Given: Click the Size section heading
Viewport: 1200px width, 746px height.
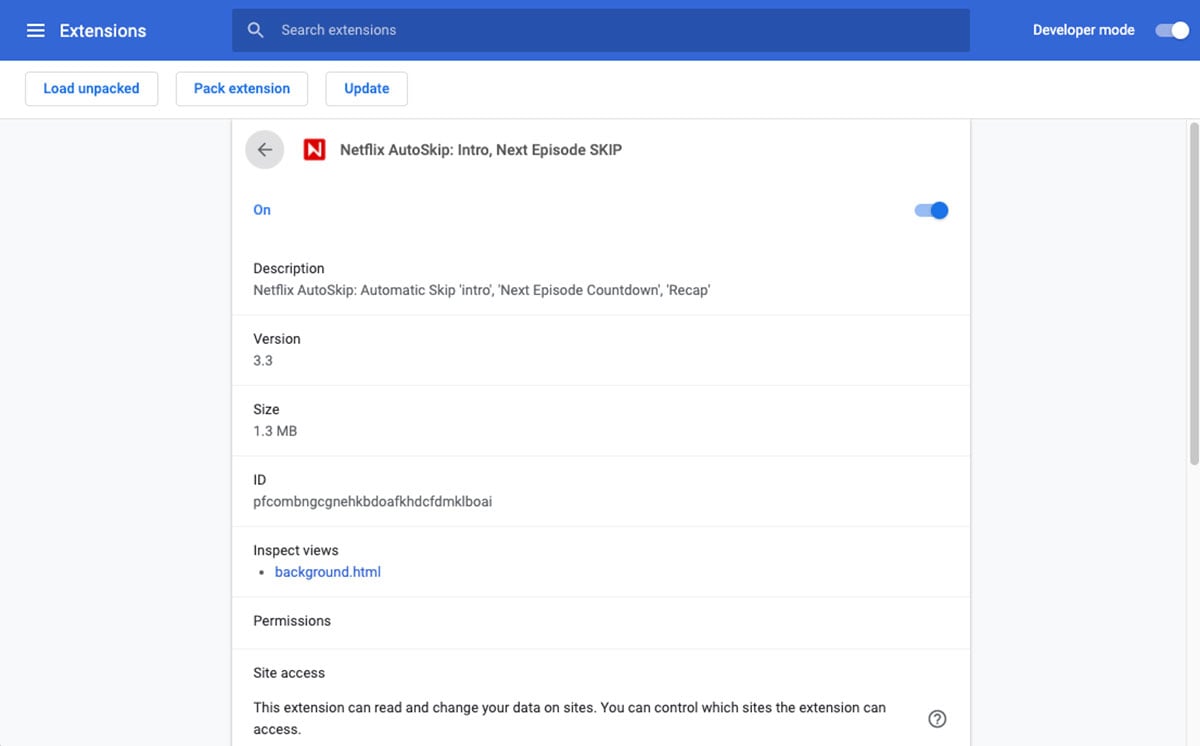Looking at the screenshot, I should click(x=266, y=409).
